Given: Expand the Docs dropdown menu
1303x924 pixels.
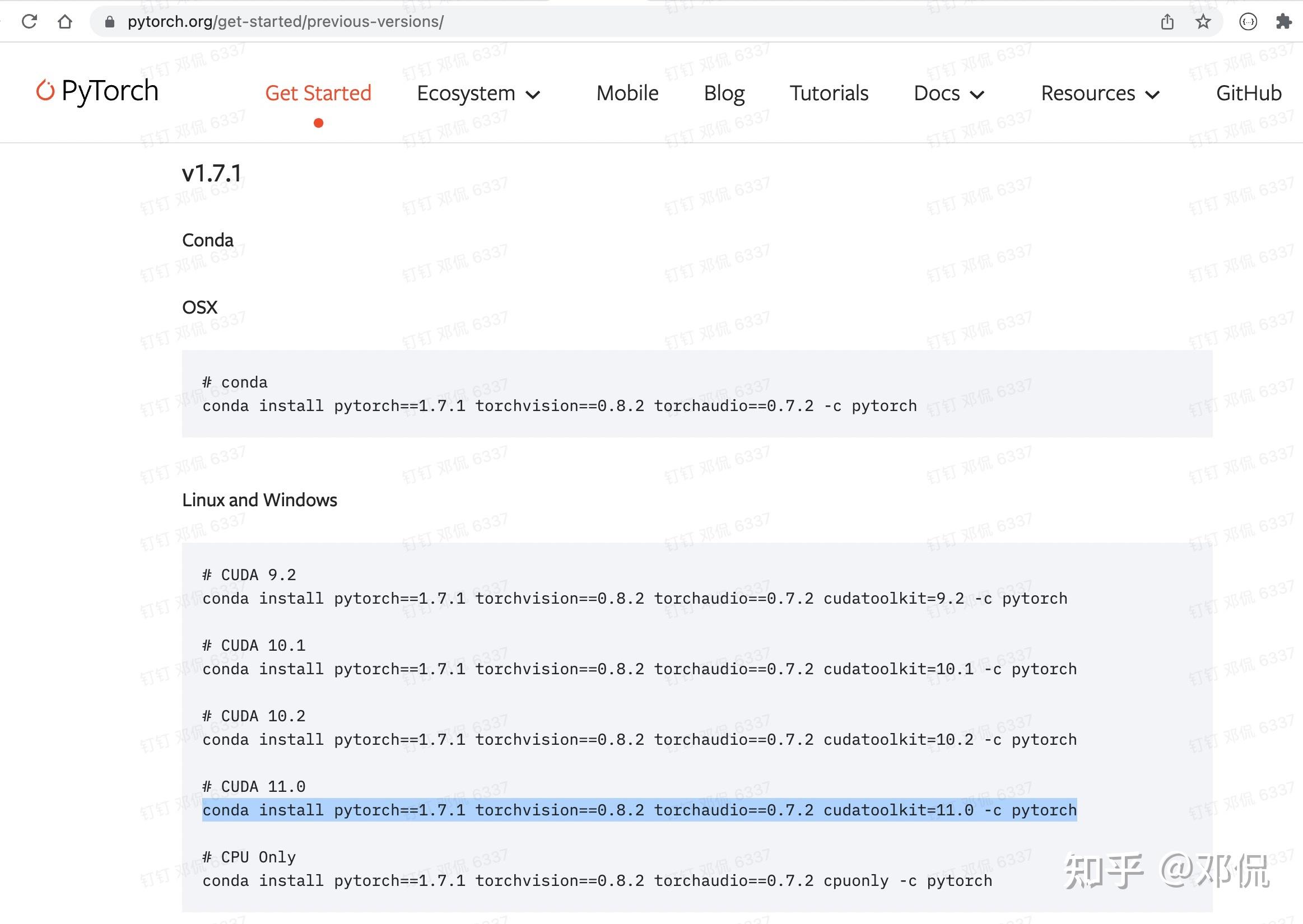Looking at the screenshot, I should [948, 94].
